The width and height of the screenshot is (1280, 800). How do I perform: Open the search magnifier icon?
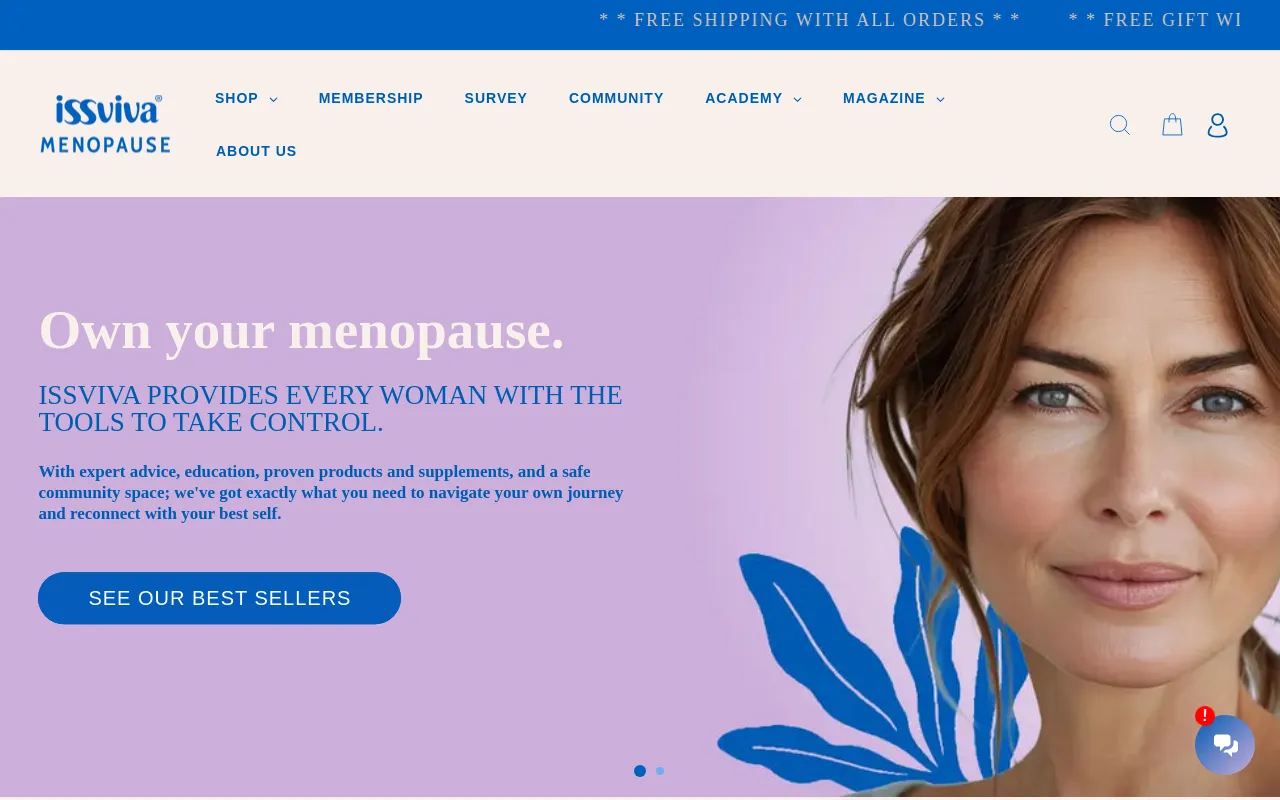[1120, 125]
